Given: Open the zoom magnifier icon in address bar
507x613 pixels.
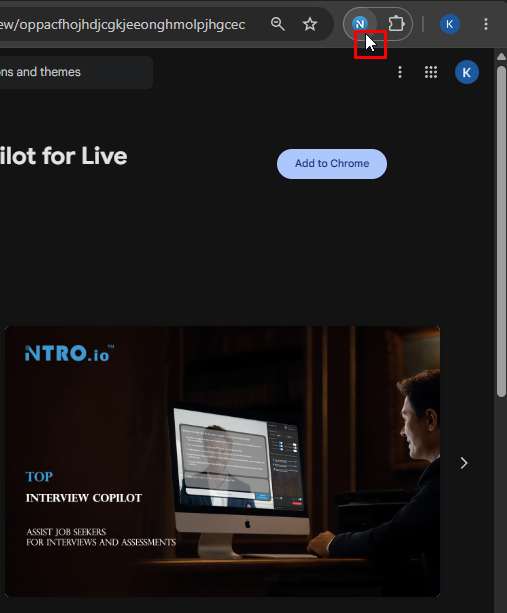Looking at the screenshot, I should (278, 24).
